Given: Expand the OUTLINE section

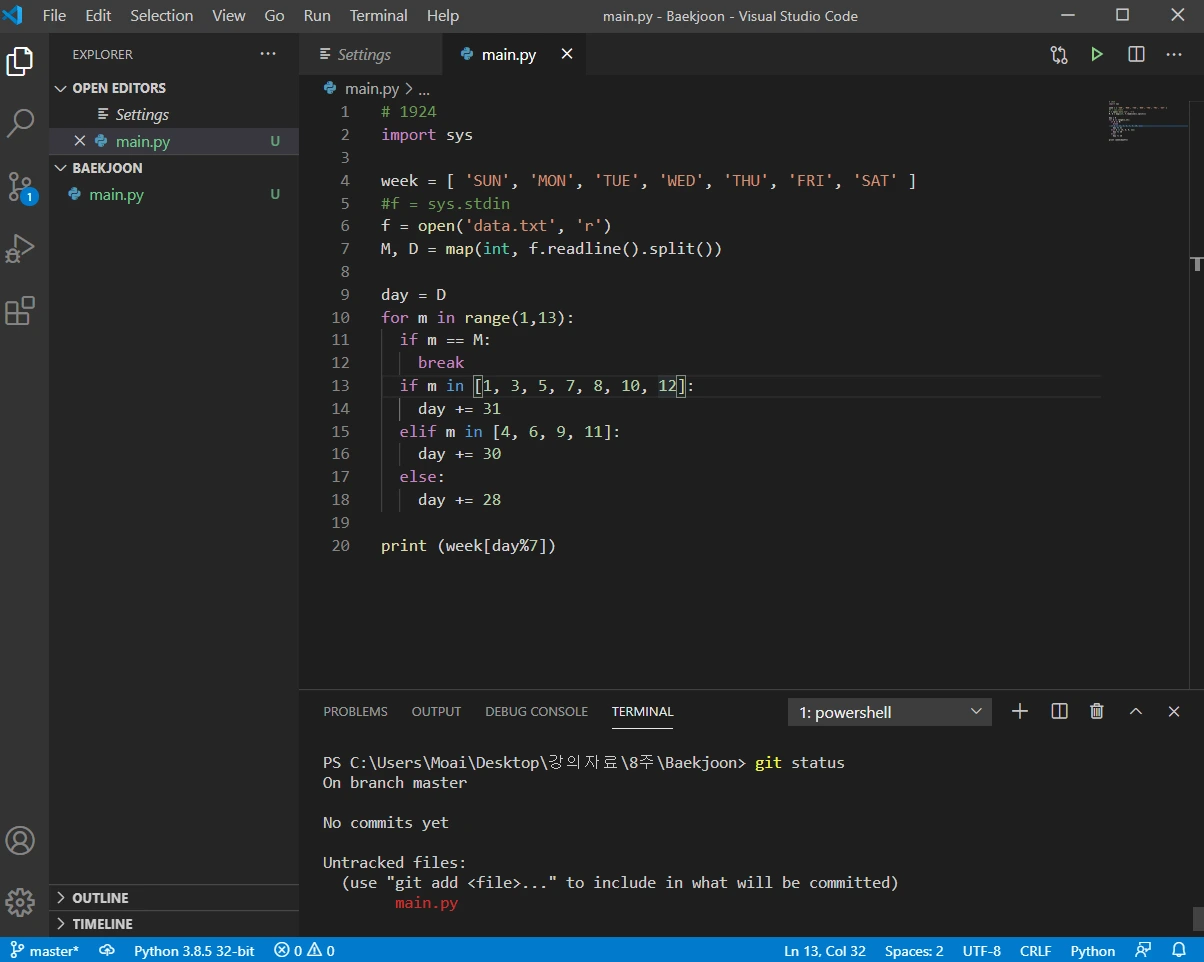Looking at the screenshot, I should coord(100,898).
